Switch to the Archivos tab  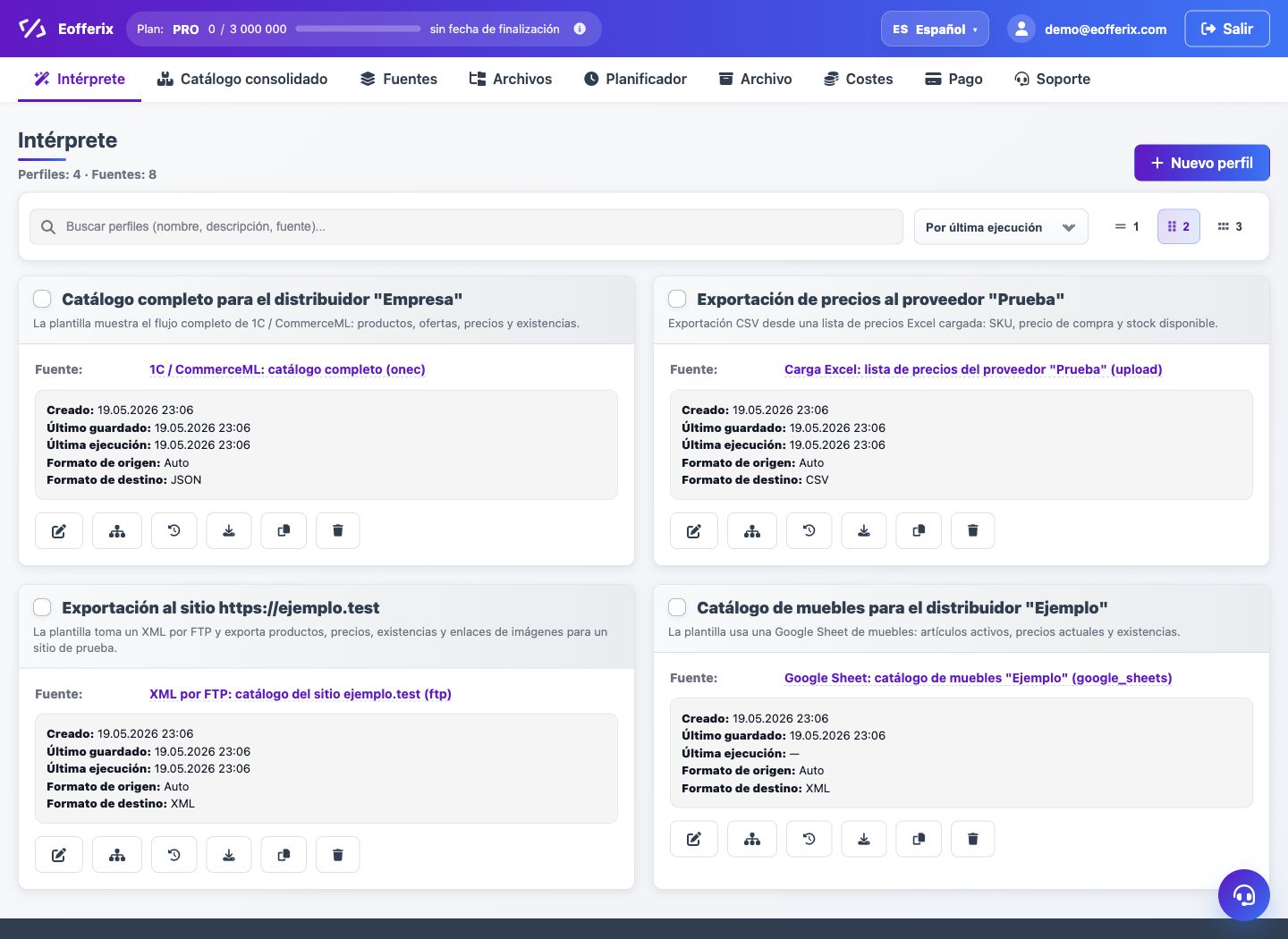[511, 79]
